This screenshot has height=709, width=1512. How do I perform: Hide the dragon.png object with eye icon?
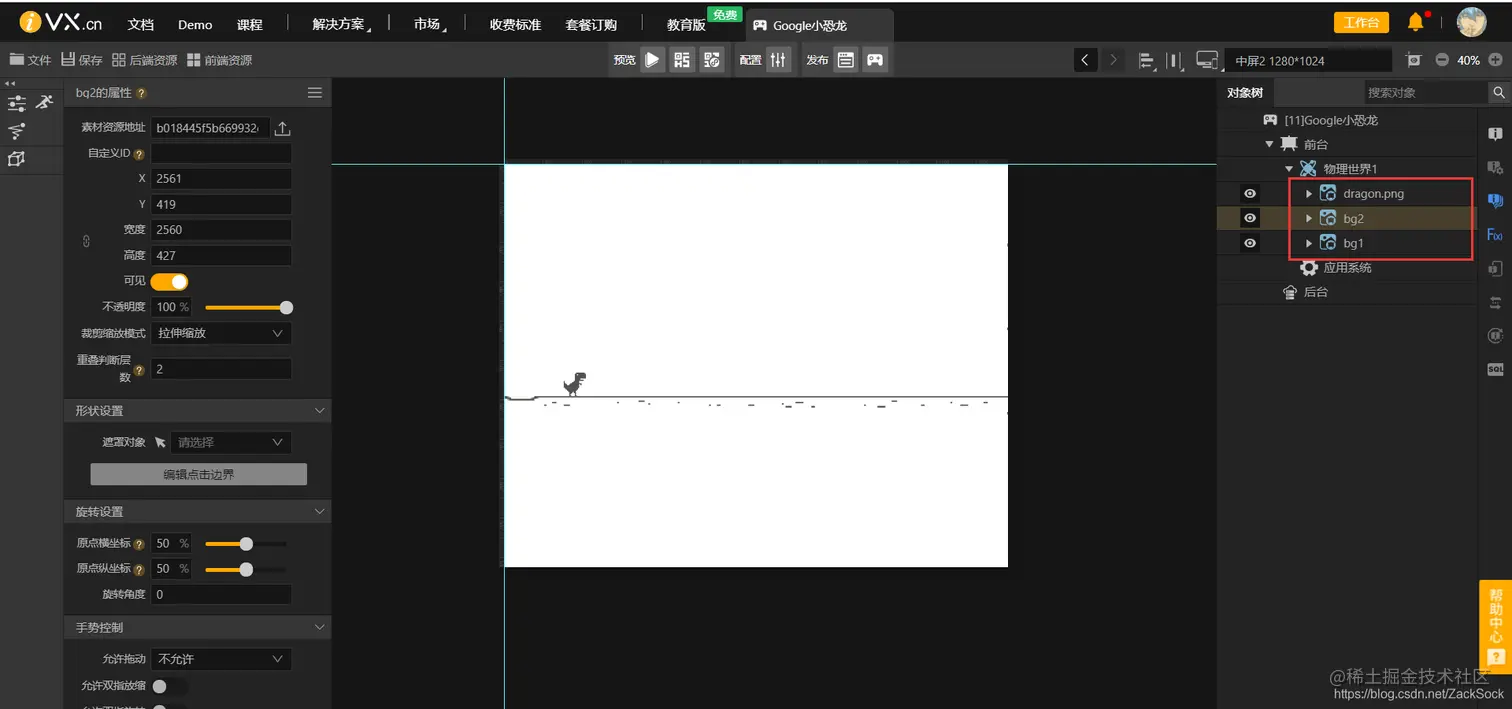click(1249, 193)
